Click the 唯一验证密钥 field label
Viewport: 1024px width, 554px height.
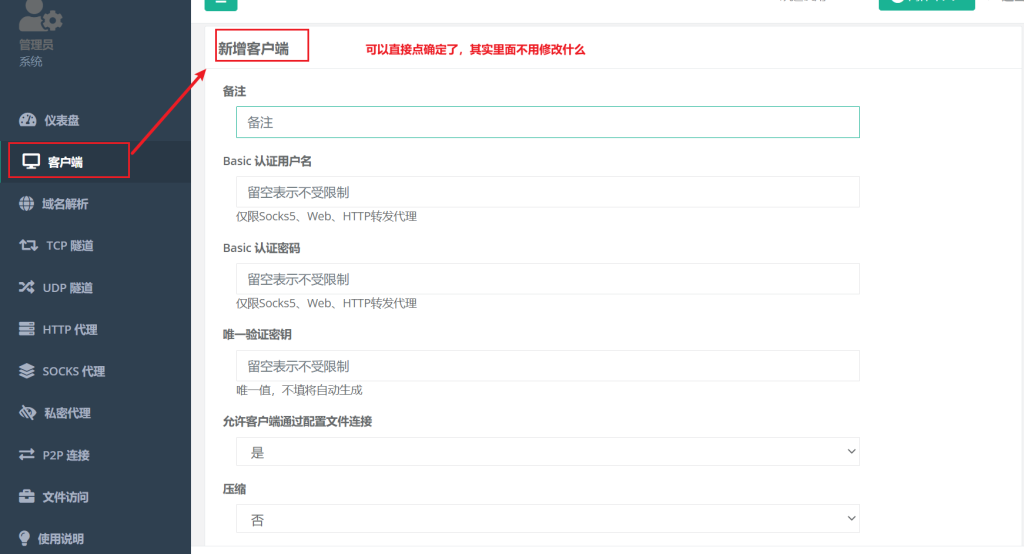pos(257,334)
